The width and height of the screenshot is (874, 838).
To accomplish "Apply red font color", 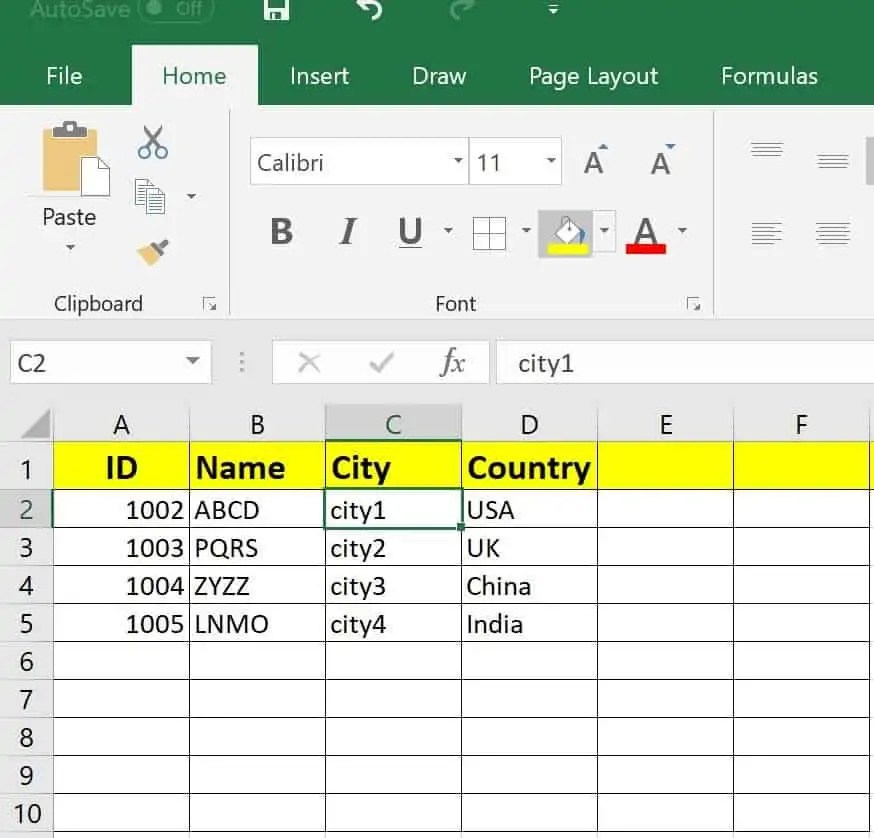I will click(645, 234).
